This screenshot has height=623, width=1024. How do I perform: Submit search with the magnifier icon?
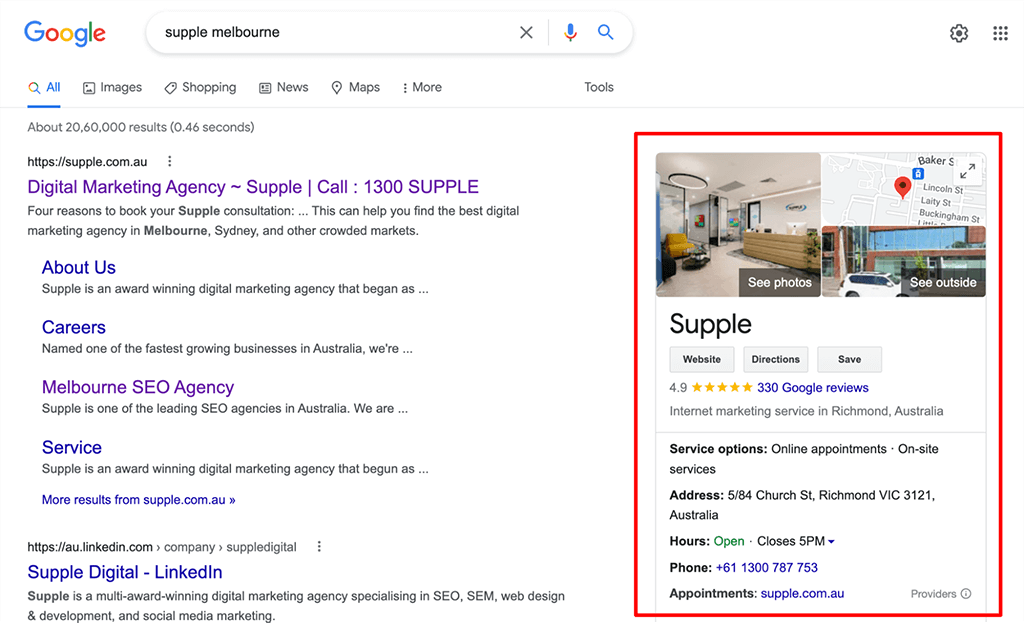[x=605, y=32]
